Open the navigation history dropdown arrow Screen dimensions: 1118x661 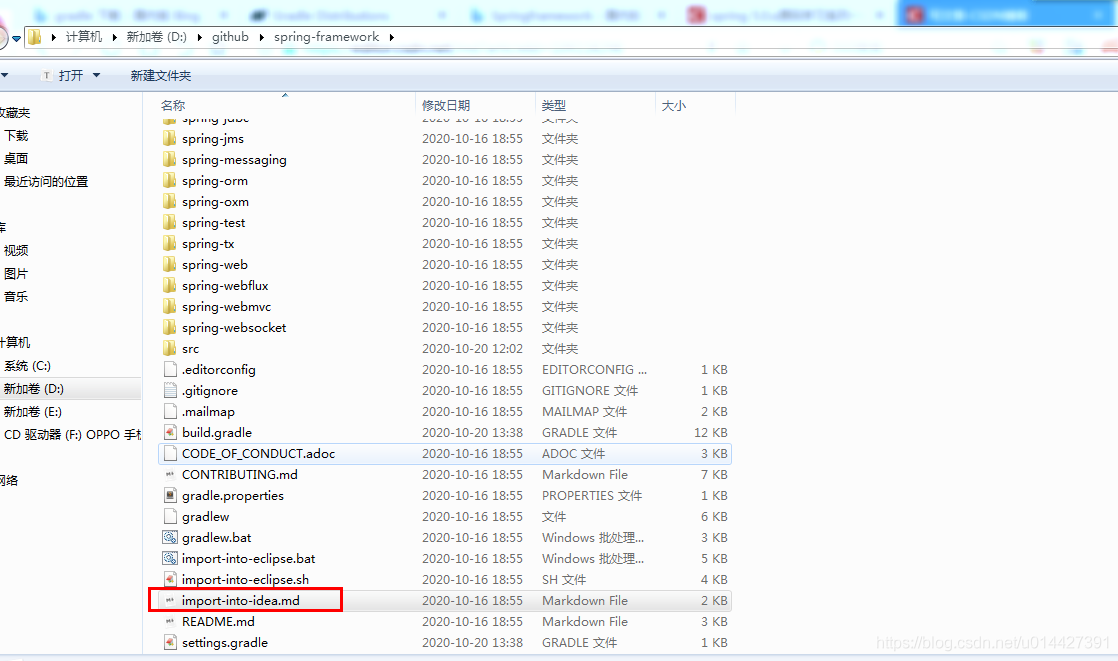pos(16,39)
